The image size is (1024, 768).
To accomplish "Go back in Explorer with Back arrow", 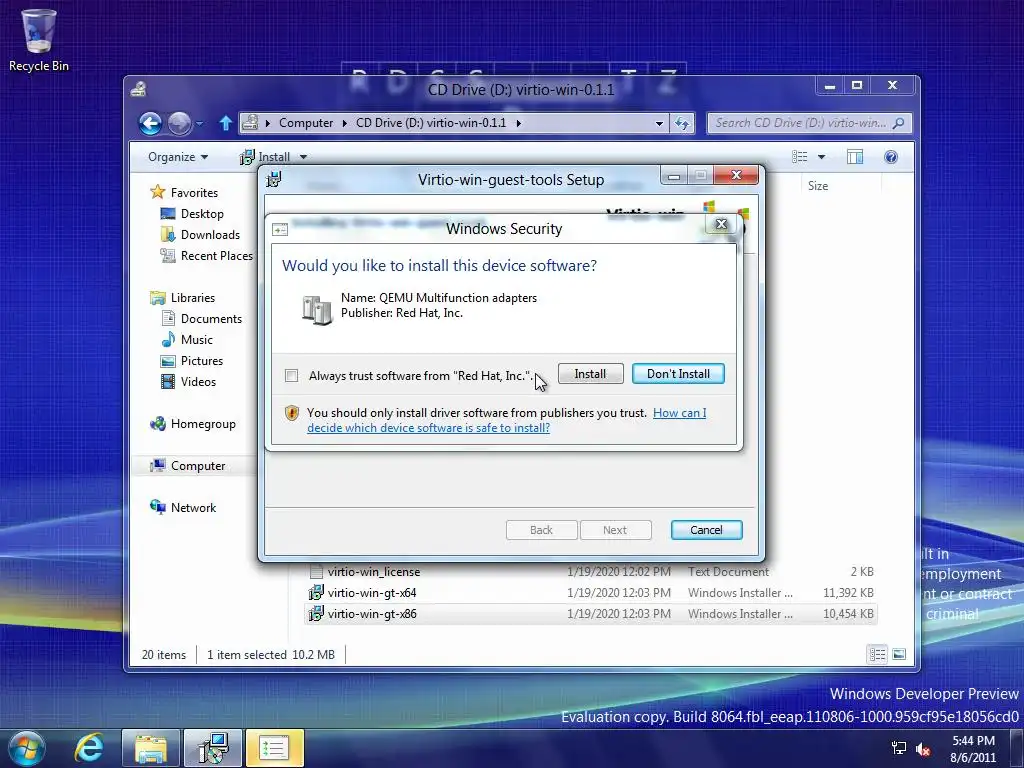I will pos(150,123).
